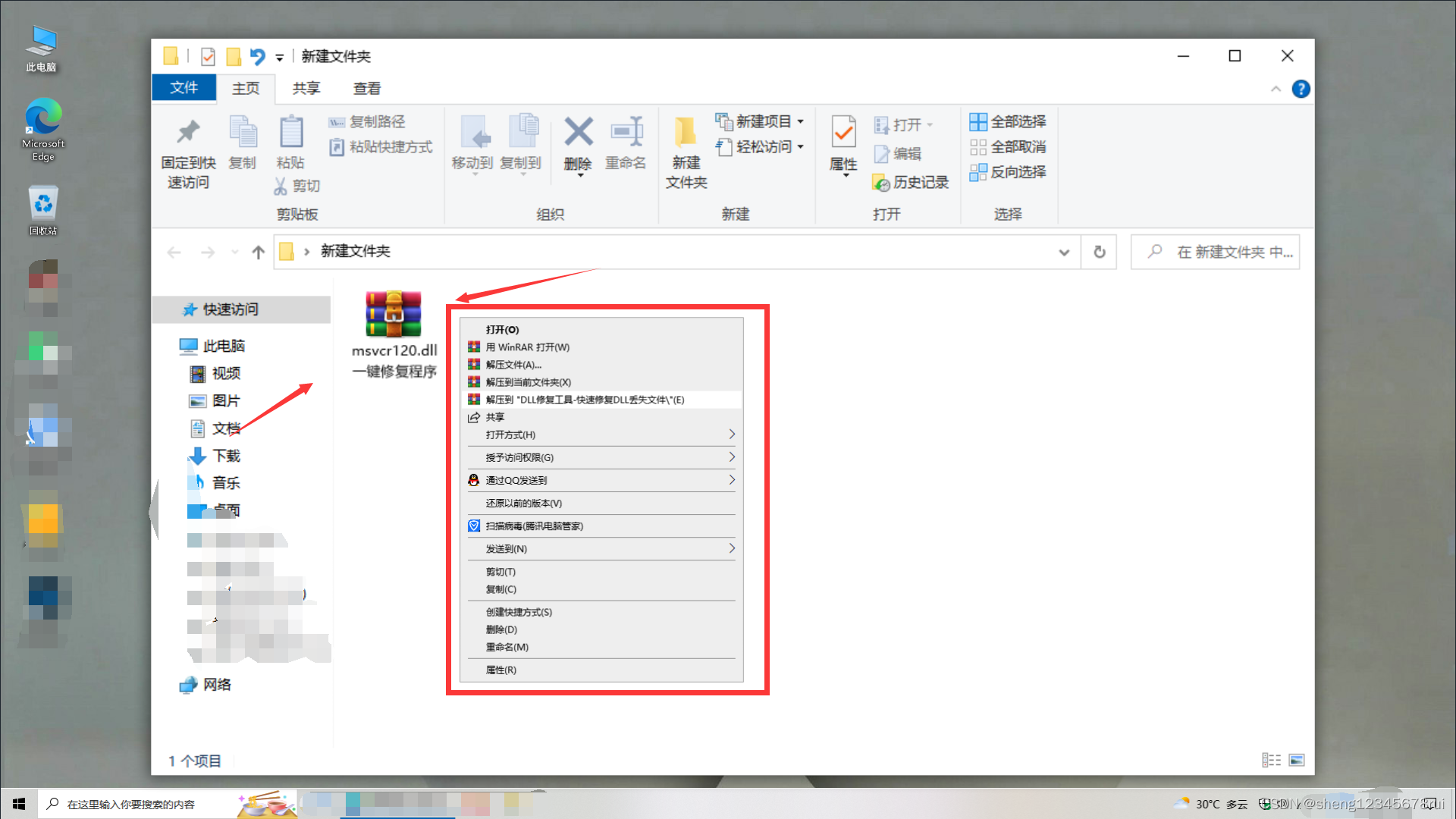Select Scan for viruses context menu entry

click(x=534, y=526)
